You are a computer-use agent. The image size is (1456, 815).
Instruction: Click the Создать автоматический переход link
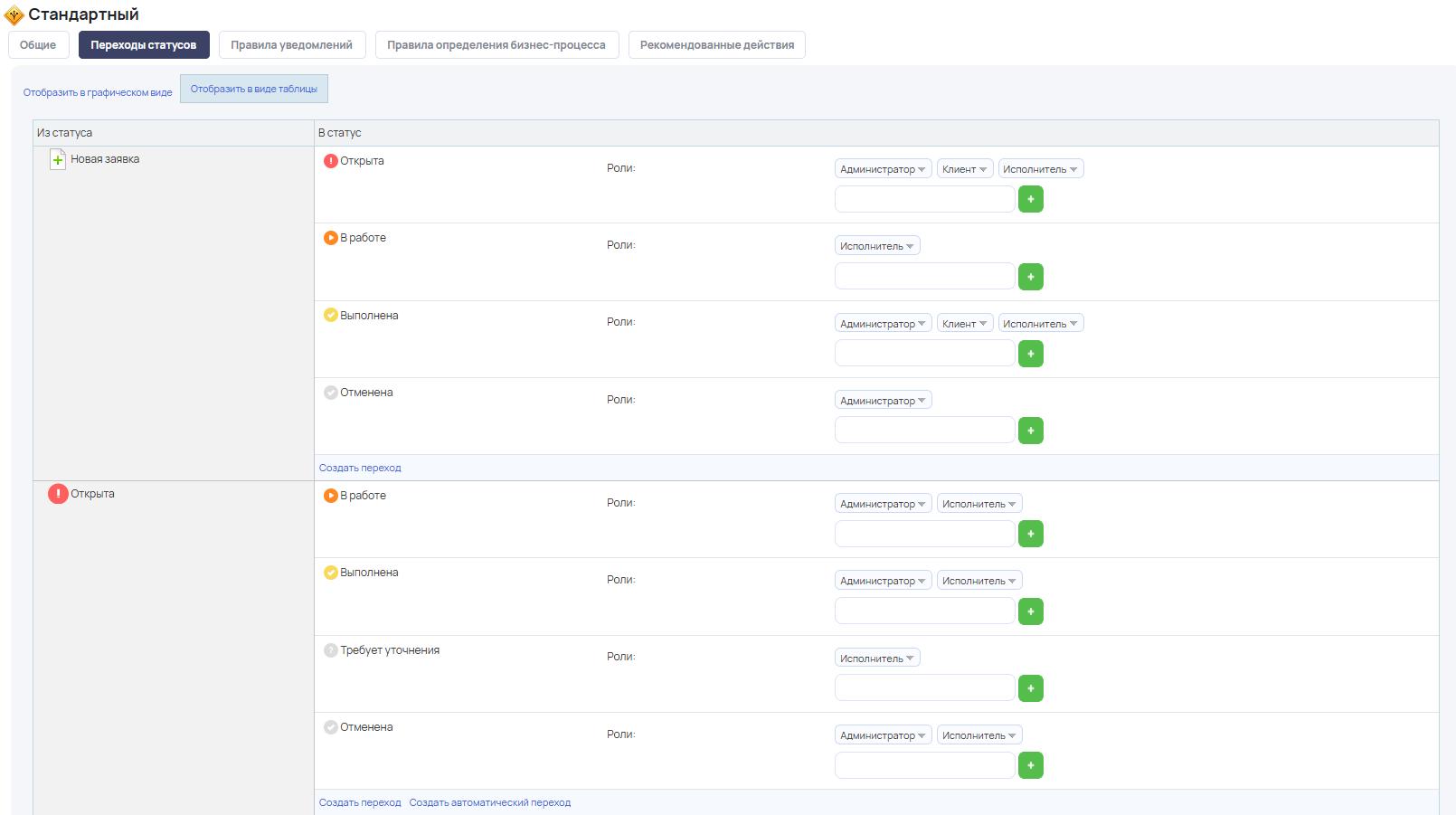[489, 802]
